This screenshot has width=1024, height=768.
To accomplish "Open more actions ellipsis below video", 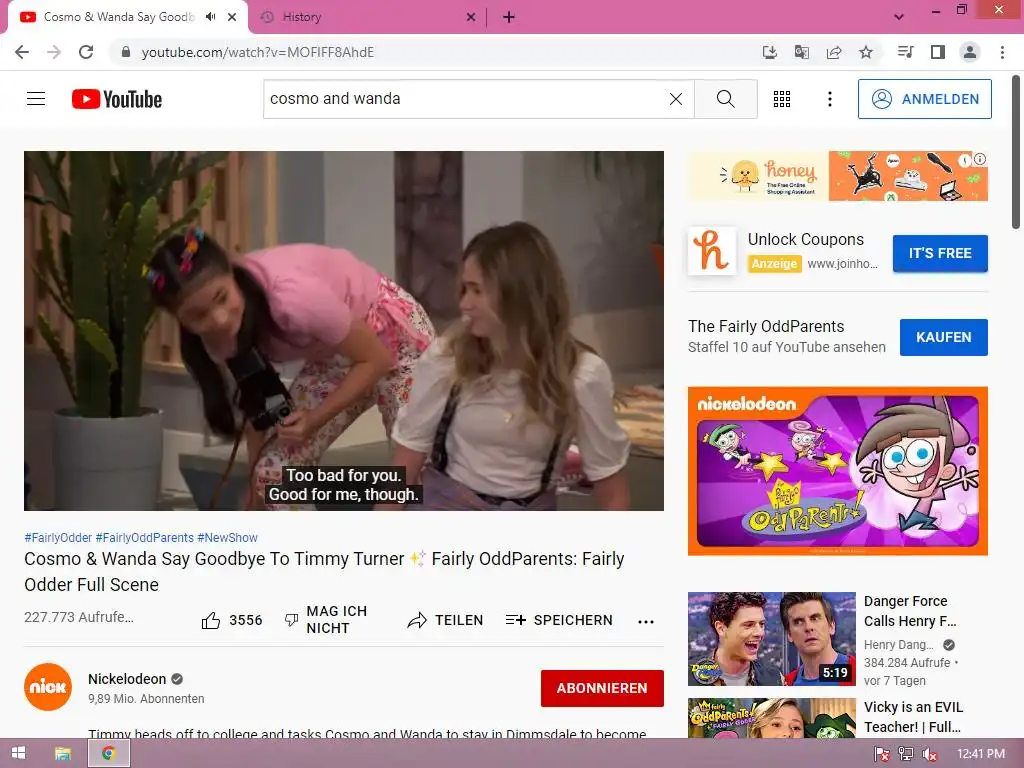I will pyautogui.click(x=646, y=621).
